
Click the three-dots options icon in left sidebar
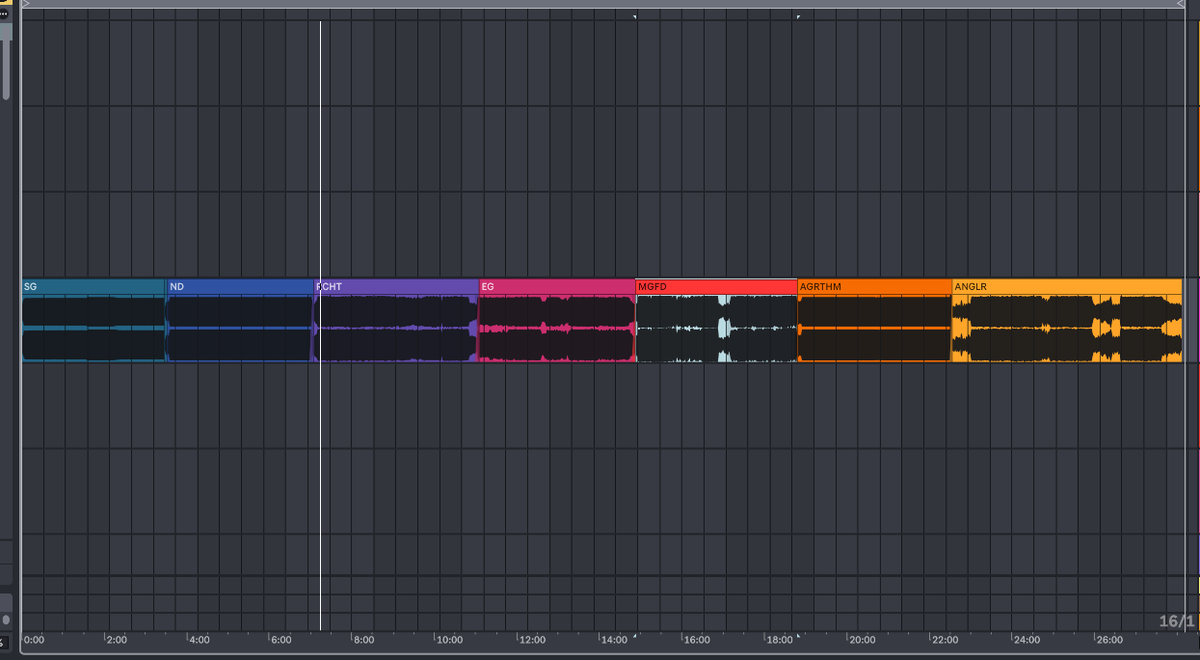tap(4, 14)
